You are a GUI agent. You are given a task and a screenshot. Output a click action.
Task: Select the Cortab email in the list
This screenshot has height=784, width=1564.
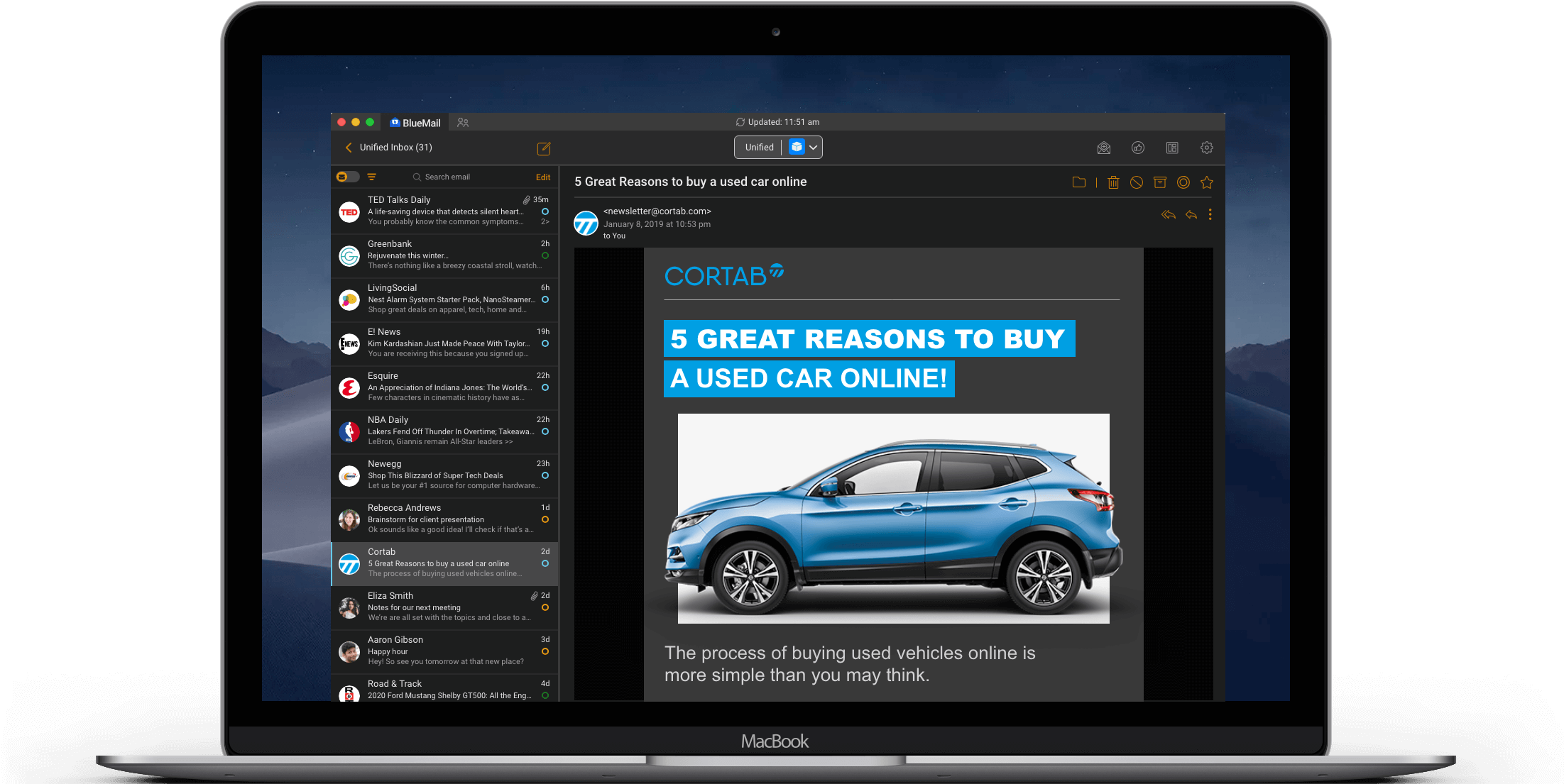click(x=444, y=563)
